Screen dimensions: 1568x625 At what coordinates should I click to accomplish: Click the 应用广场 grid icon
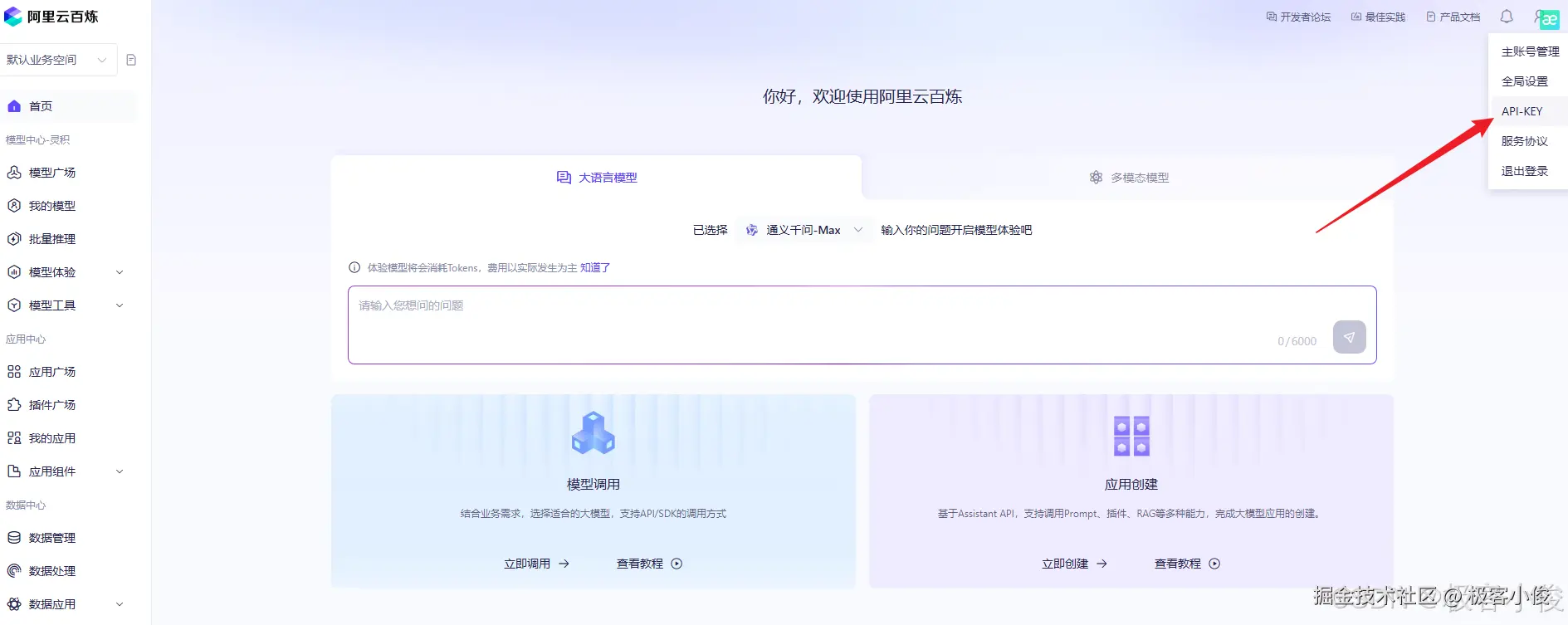pos(14,372)
